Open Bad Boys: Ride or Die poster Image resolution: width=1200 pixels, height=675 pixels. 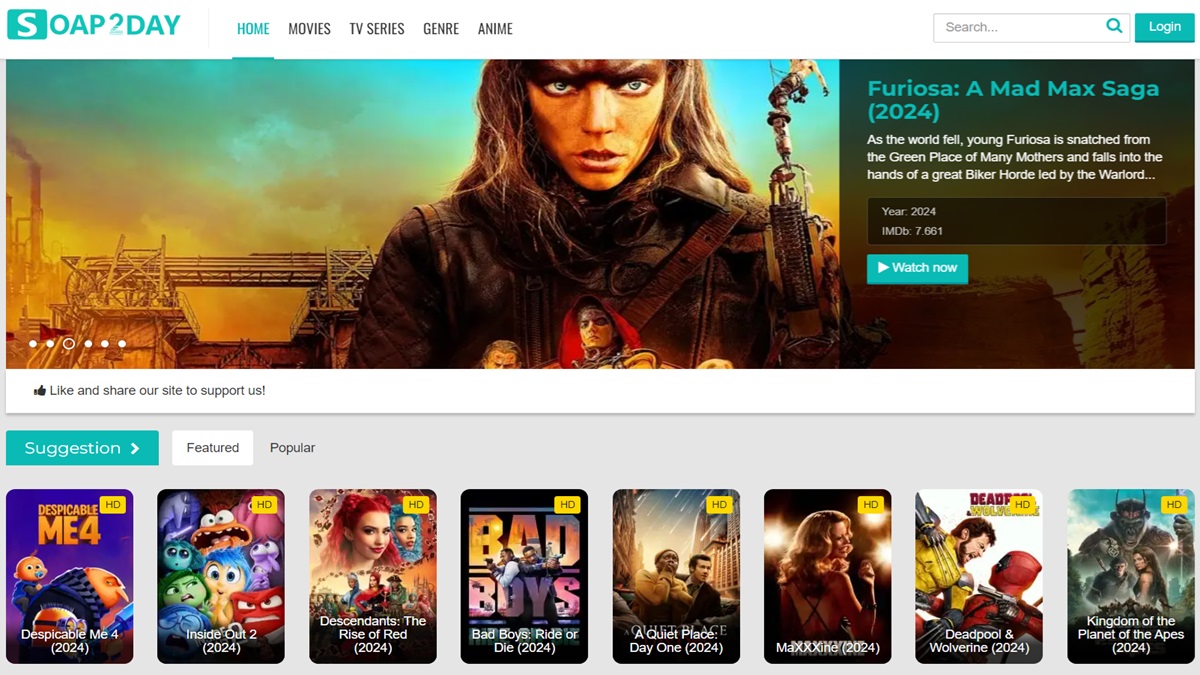524,576
